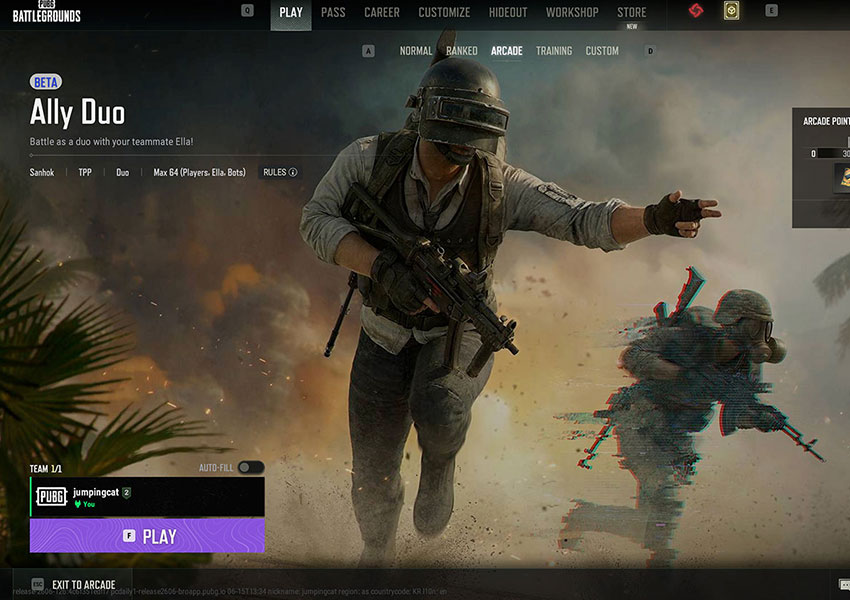Screen dimensions: 850x600
Task: Open the WORKSHOP tab
Action: tap(572, 12)
